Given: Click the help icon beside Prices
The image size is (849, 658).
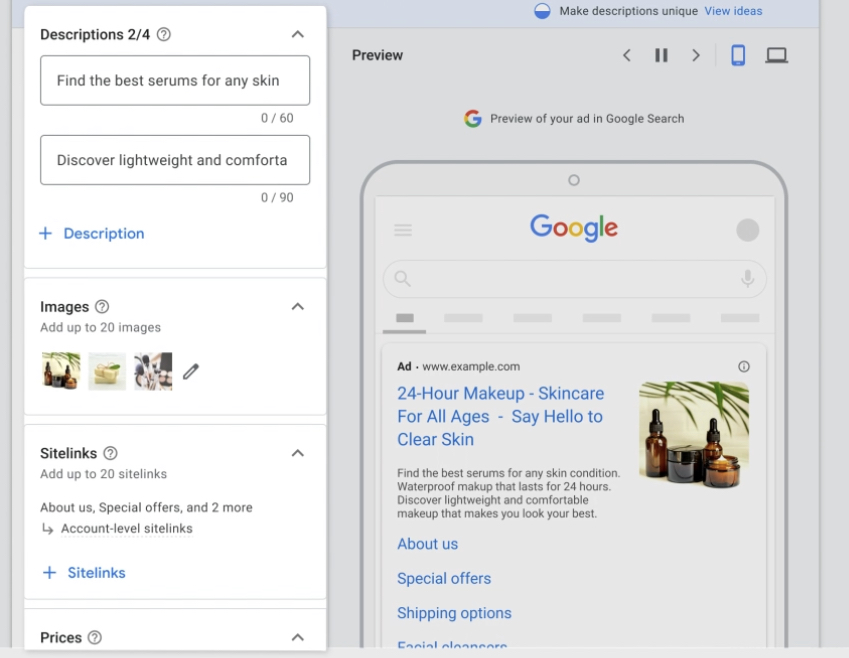Looking at the screenshot, I should [94, 637].
